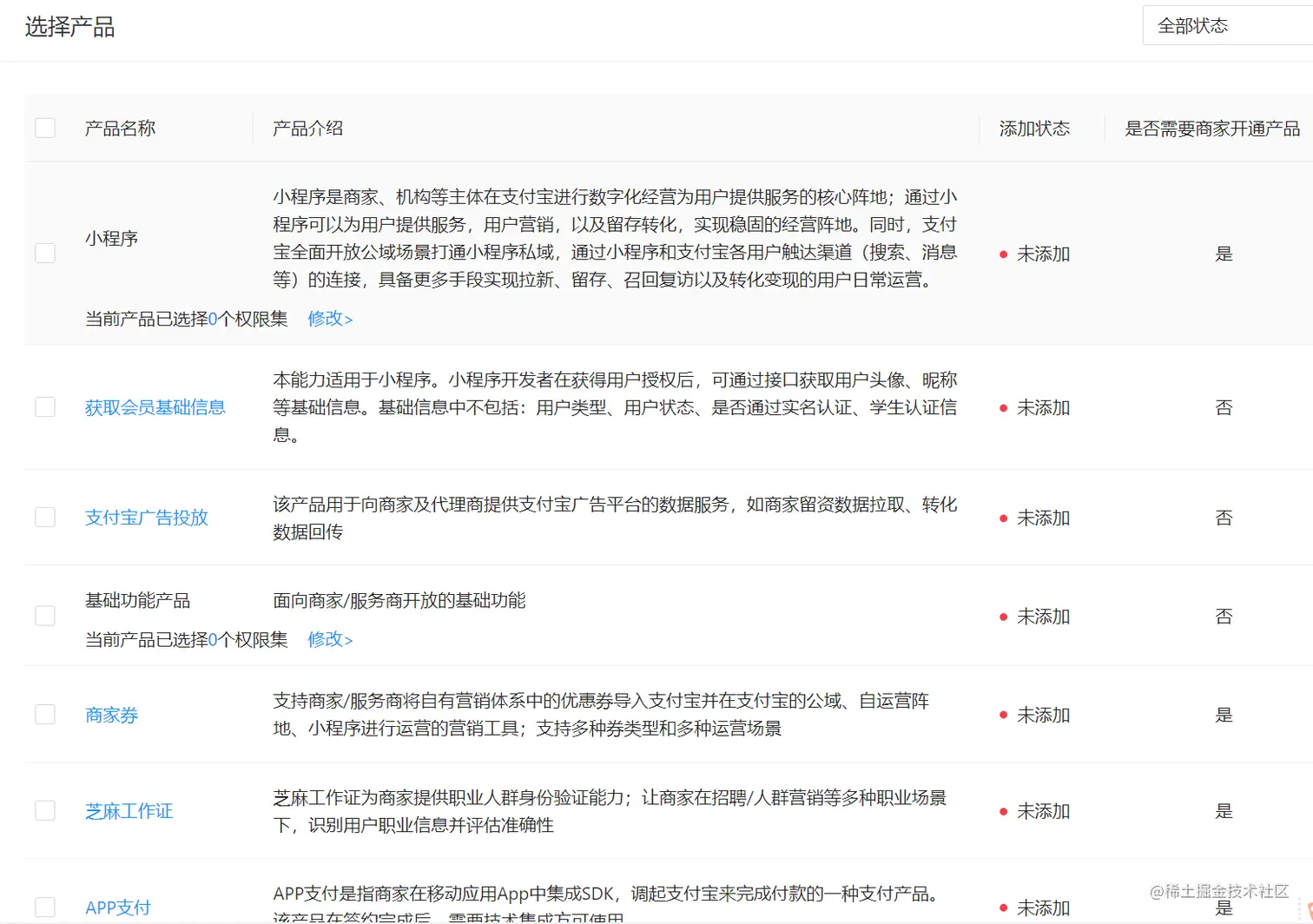The image size is (1313, 924).
Task: Click 未添加 status in the 小程序 row
Action: coord(1035,254)
